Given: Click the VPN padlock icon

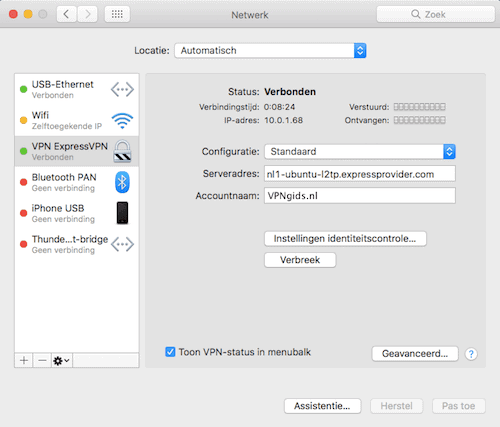Looking at the screenshot, I should pos(122,151).
